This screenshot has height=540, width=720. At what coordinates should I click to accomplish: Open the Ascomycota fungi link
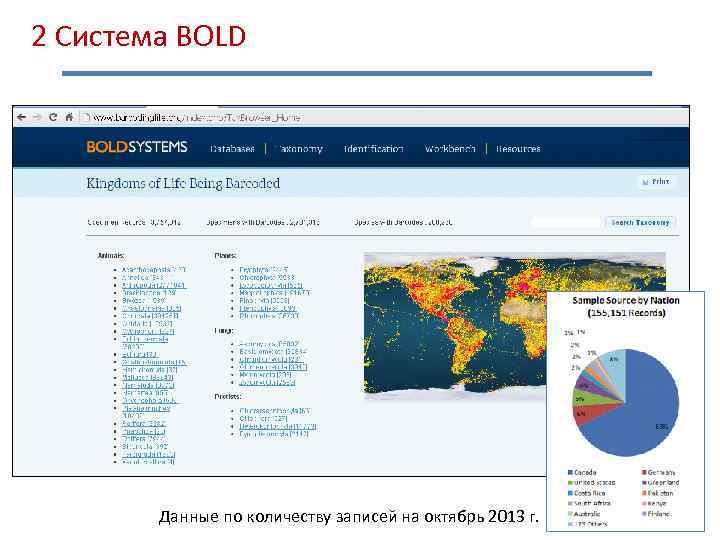(x=269, y=343)
